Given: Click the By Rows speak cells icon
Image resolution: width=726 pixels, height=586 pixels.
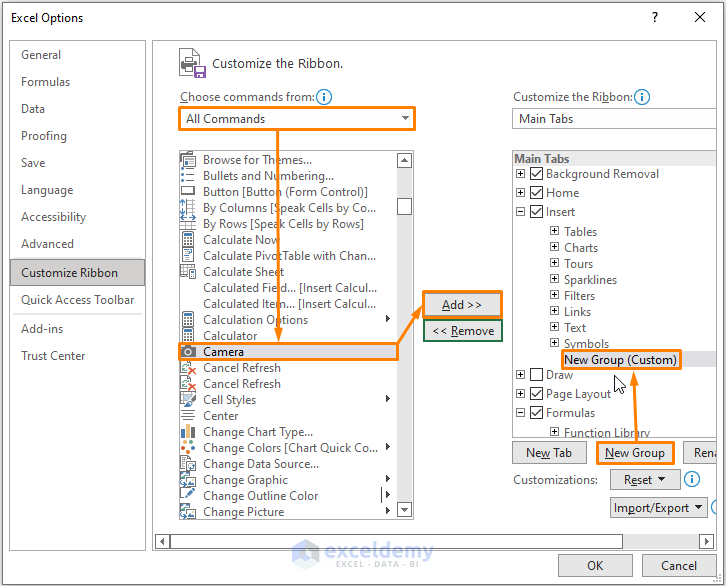Looking at the screenshot, I should (x=188, y=224).
